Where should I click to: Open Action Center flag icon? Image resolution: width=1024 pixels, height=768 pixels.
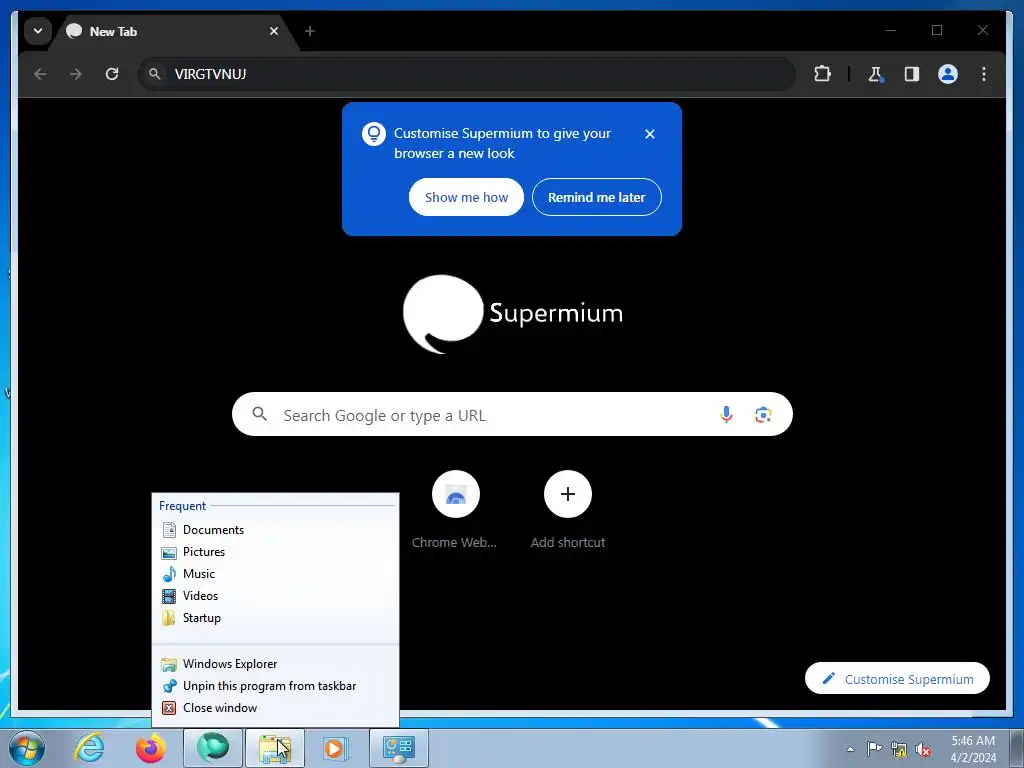[874, 749]
